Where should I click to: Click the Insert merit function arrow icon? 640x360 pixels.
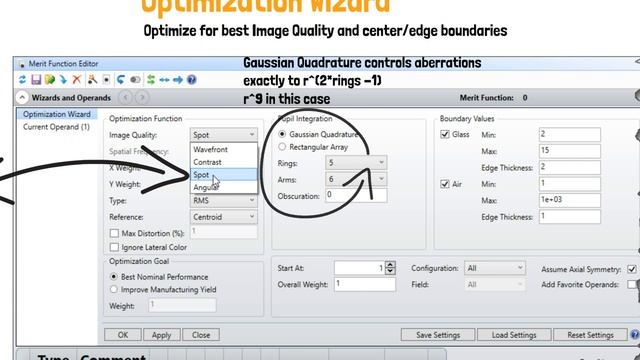[63, 80]
